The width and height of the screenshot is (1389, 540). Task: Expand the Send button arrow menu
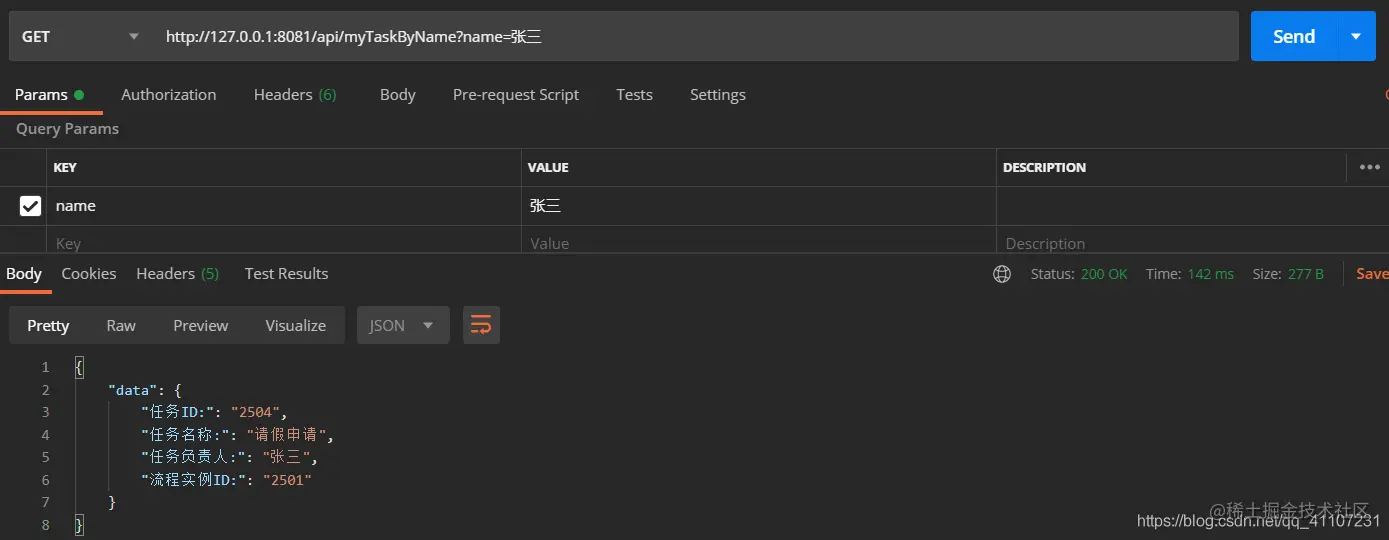click(1356, 36)
